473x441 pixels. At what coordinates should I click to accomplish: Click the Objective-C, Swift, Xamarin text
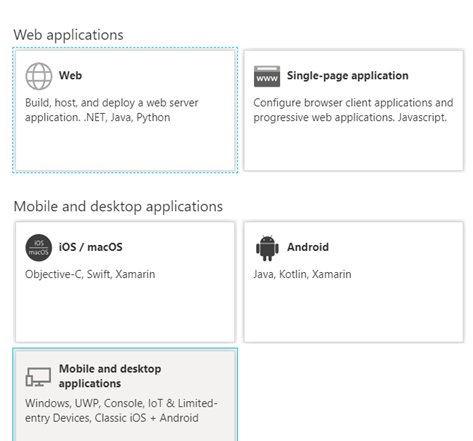(x=90, y=274)
